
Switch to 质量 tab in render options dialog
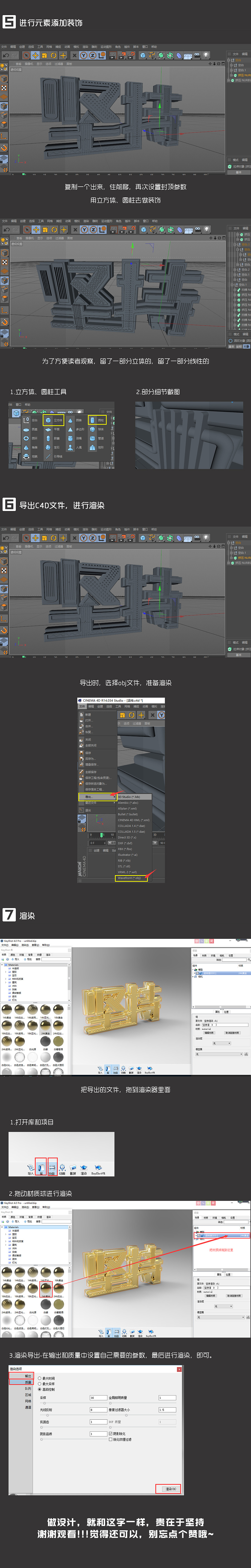(x=21, y=1382)
